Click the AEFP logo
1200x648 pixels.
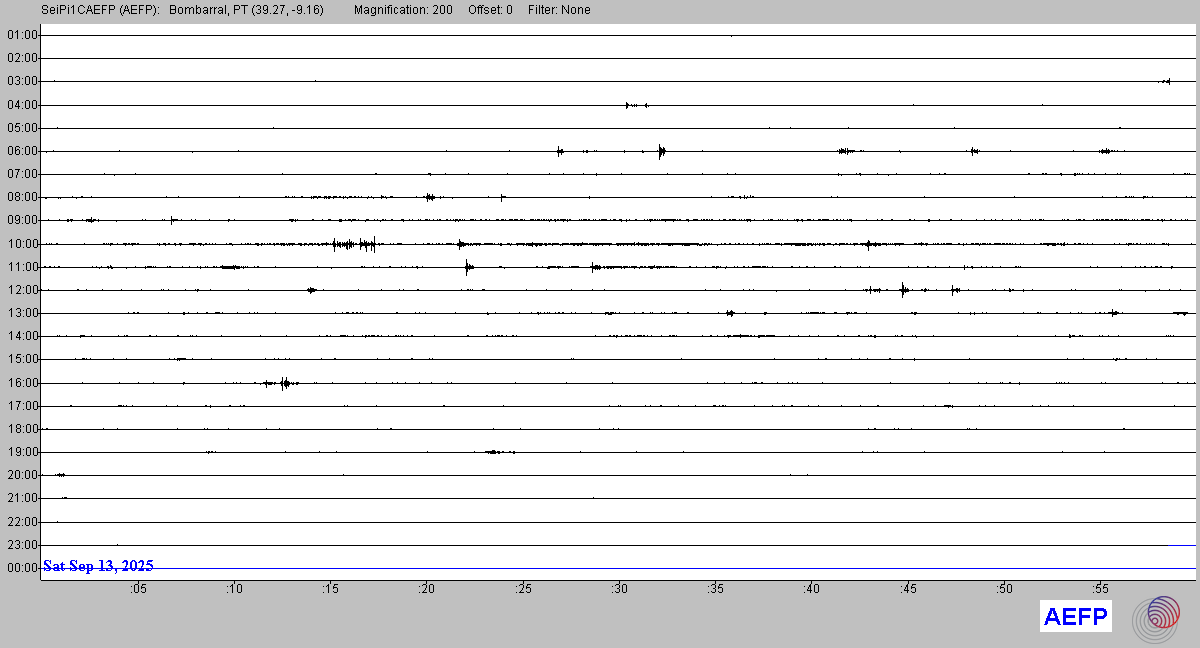pos(1076,617)
